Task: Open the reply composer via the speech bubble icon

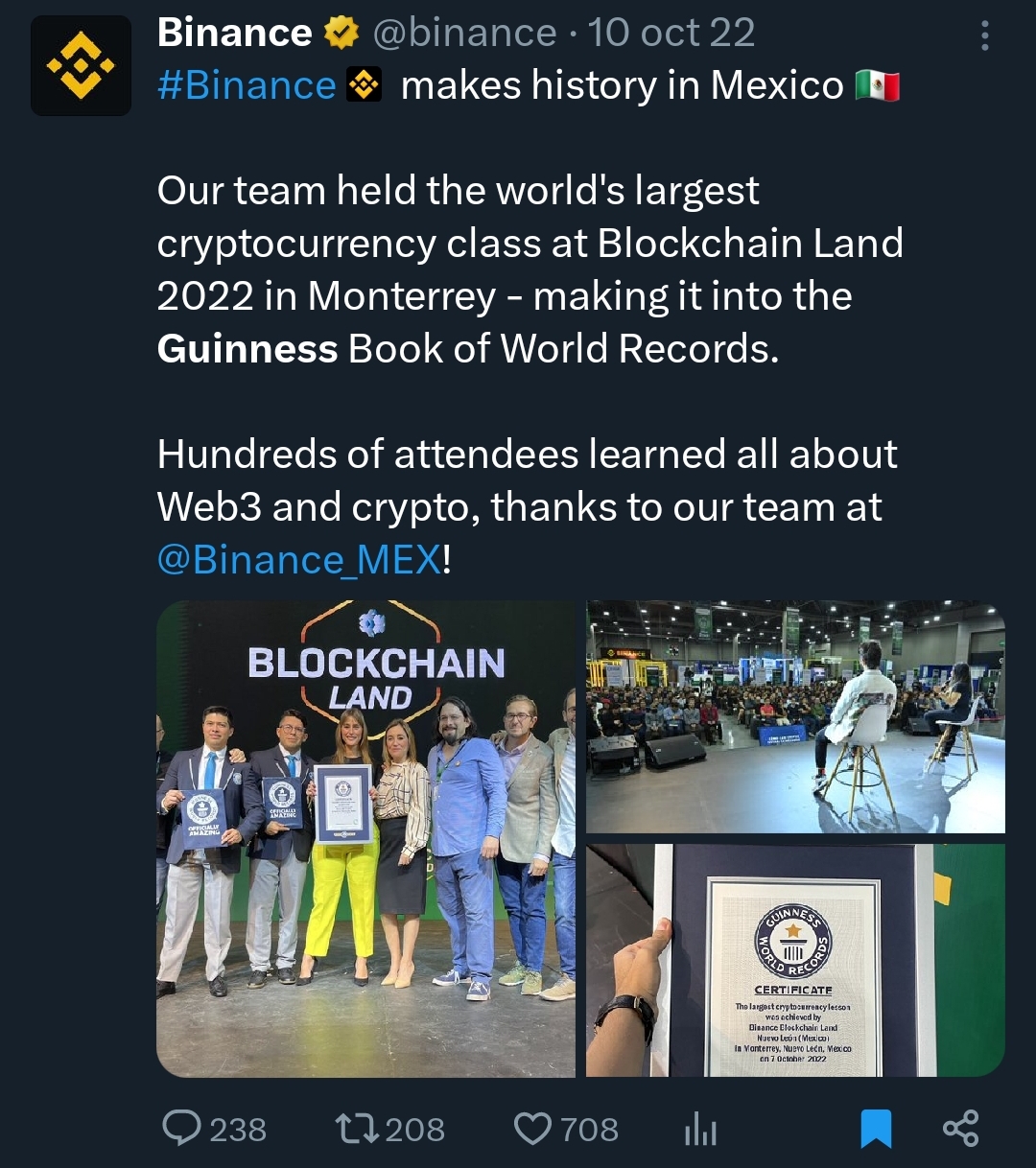Action: (x=186, y=1129)
